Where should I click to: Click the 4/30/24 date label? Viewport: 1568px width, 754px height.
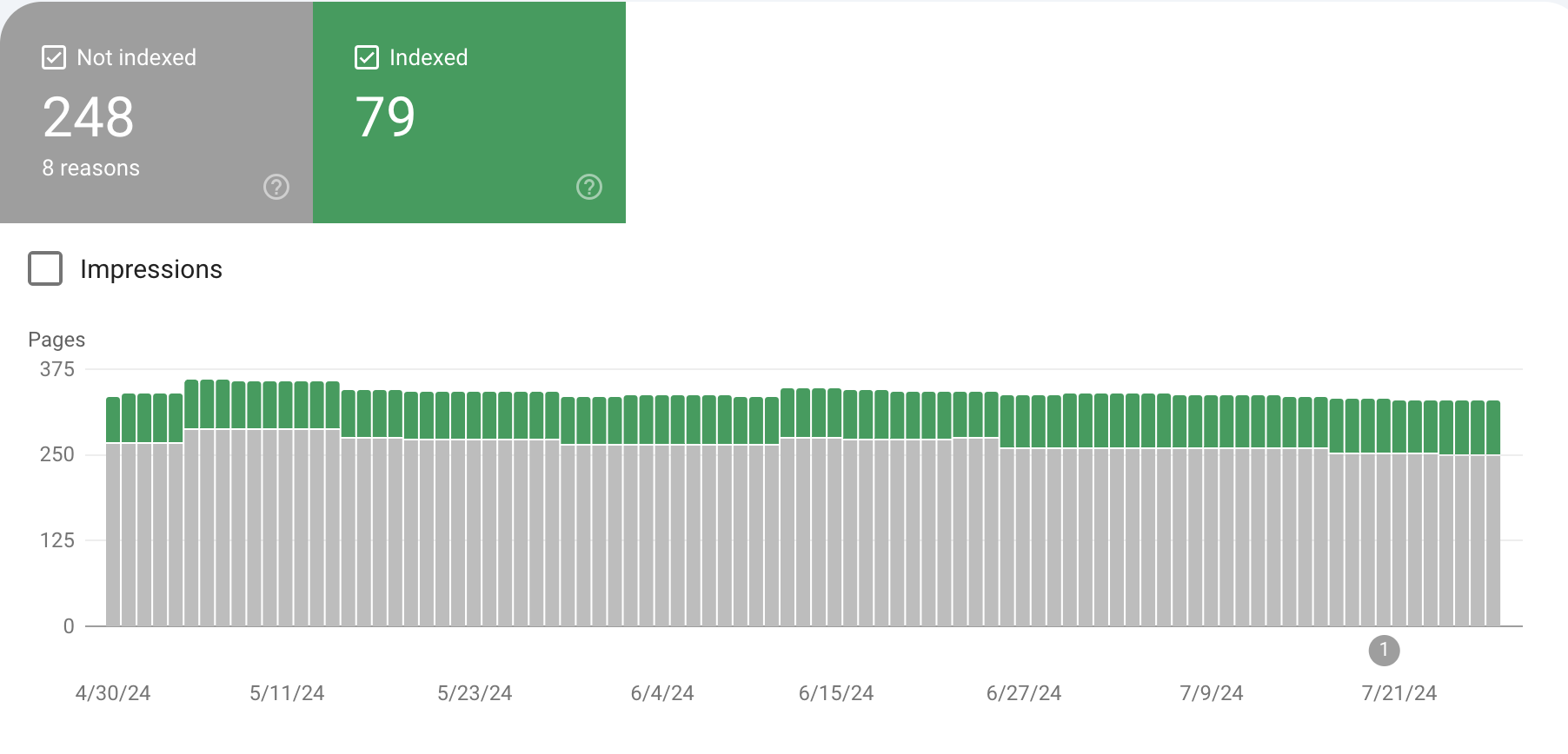pyautogui.click(x=113, y=693)
